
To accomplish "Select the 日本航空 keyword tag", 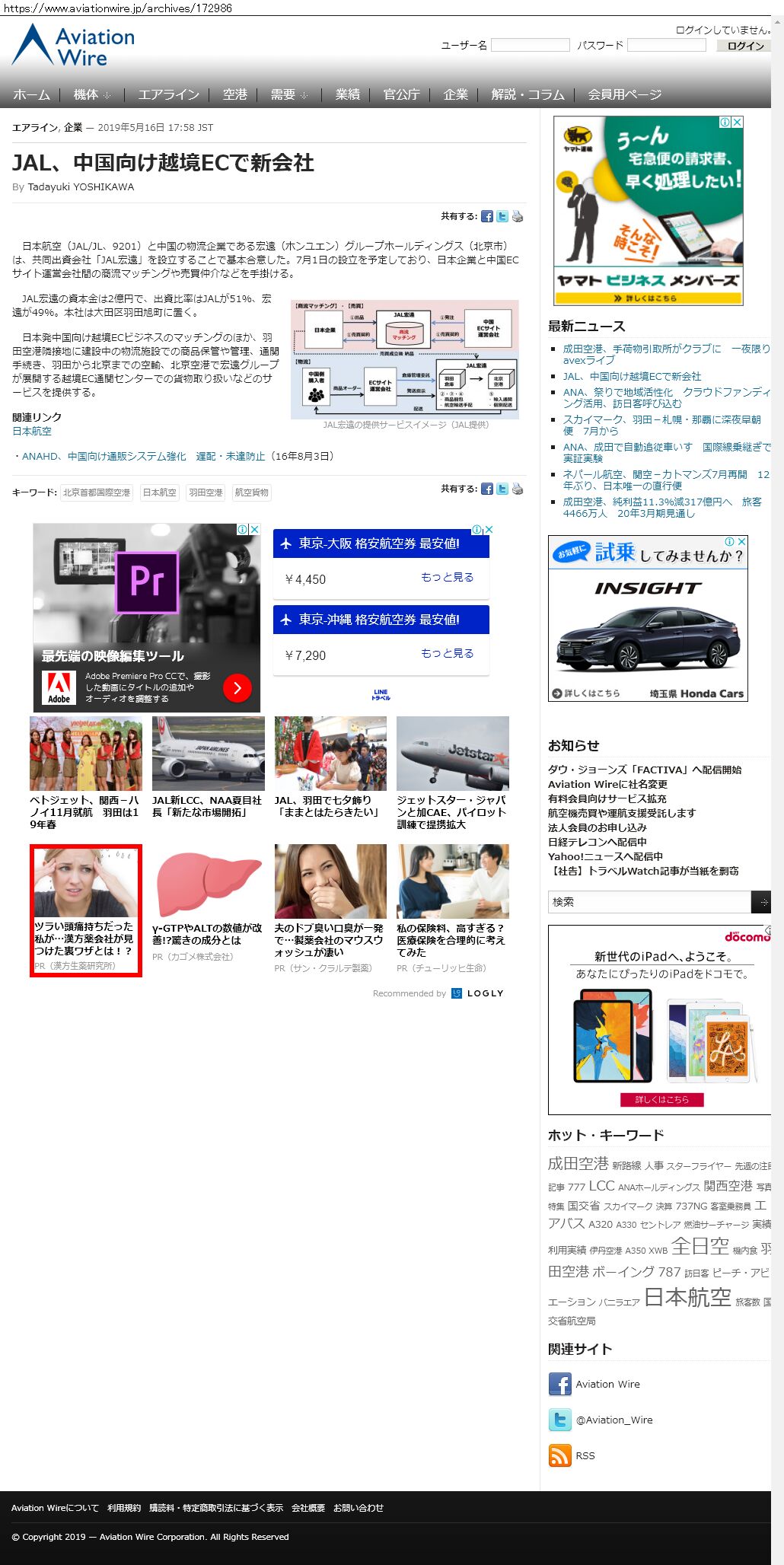I will [x=160, y=492].
